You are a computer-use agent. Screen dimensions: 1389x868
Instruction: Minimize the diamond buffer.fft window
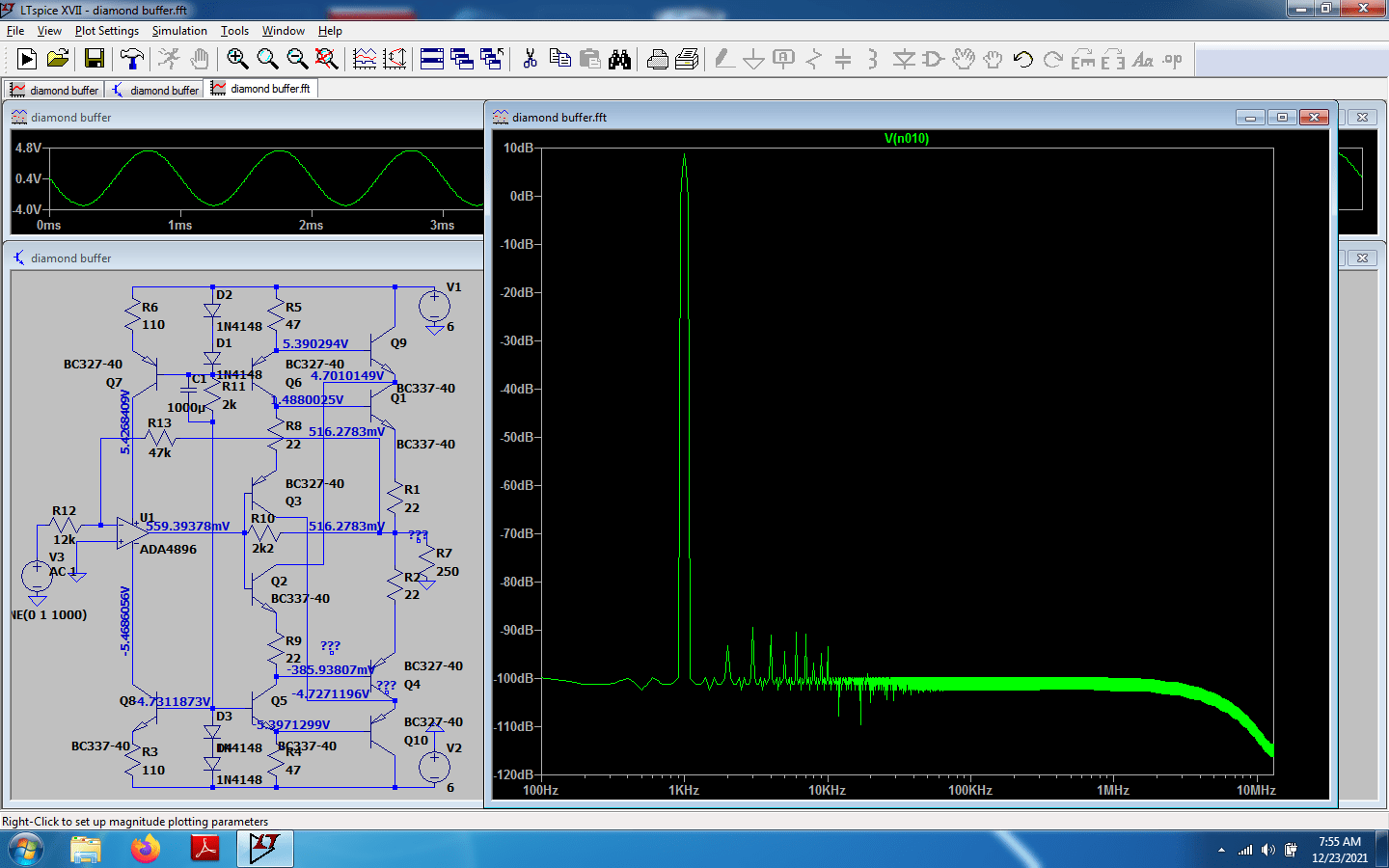(1251, 118)
